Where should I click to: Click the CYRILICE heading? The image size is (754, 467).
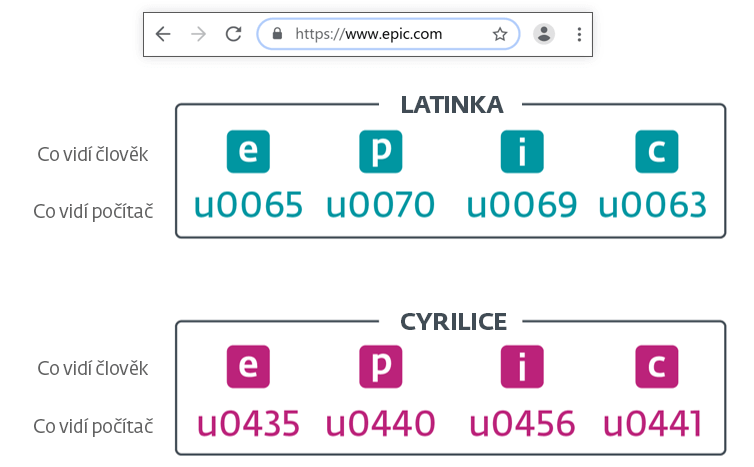pos(453,322)
